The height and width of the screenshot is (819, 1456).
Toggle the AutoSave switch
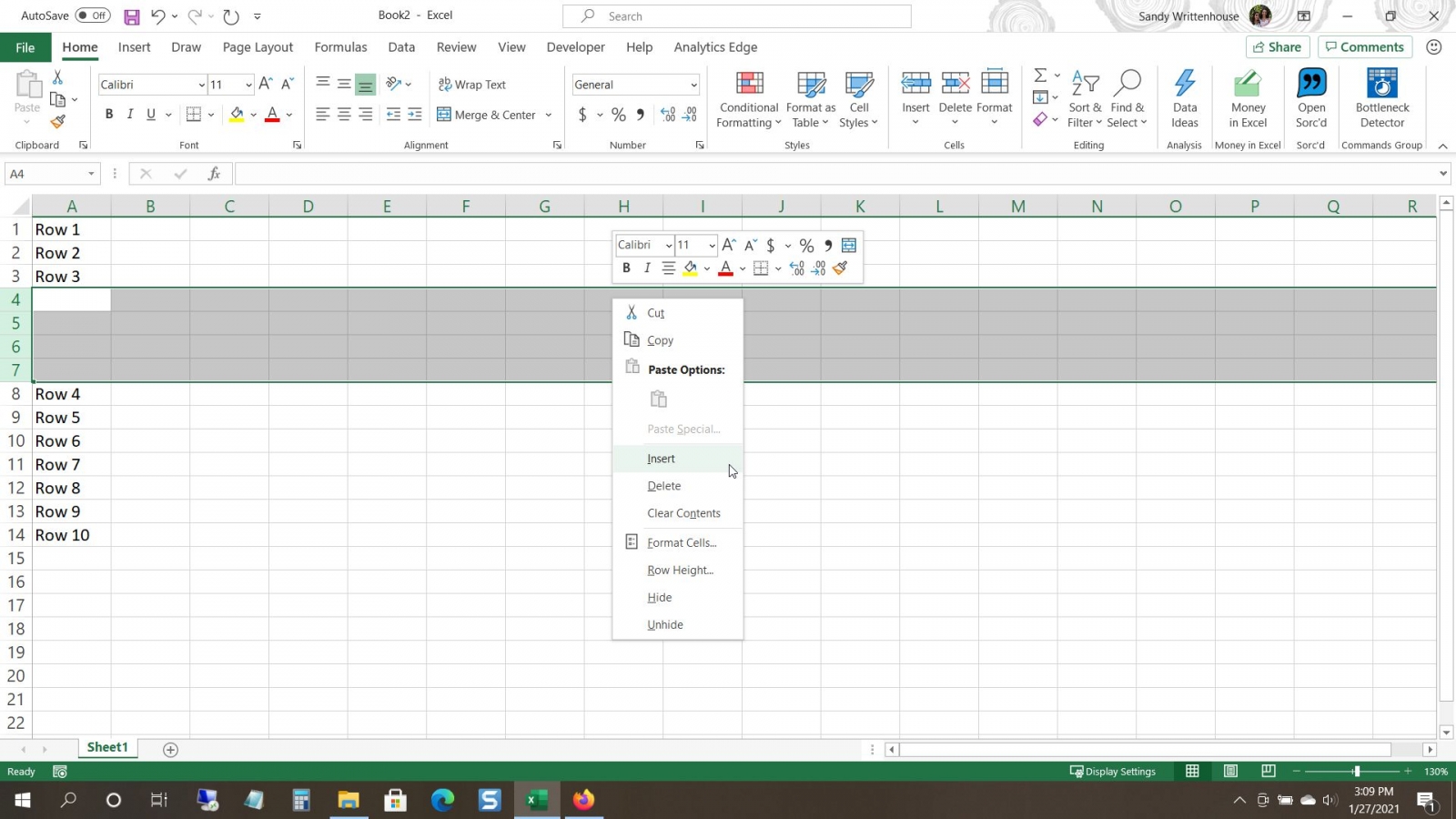tap(93, 15)
